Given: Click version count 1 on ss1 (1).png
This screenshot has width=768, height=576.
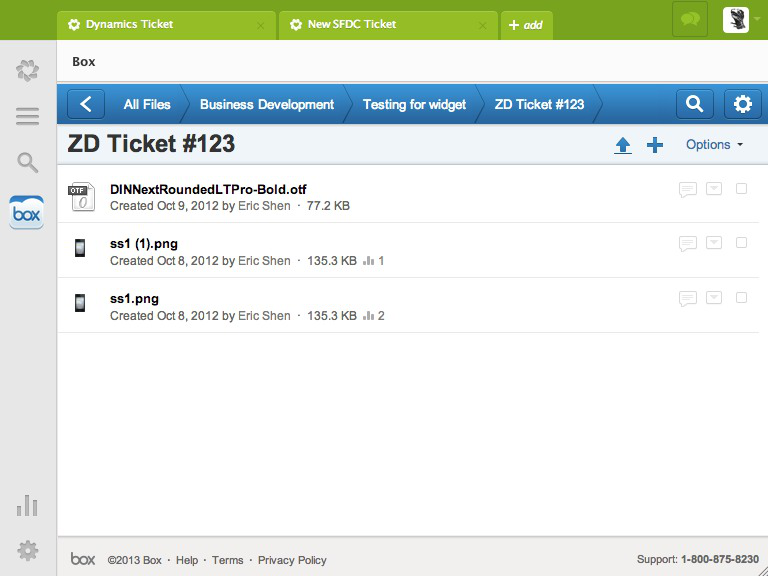Looking at the screenshot, I should click(x=373, y=261).
